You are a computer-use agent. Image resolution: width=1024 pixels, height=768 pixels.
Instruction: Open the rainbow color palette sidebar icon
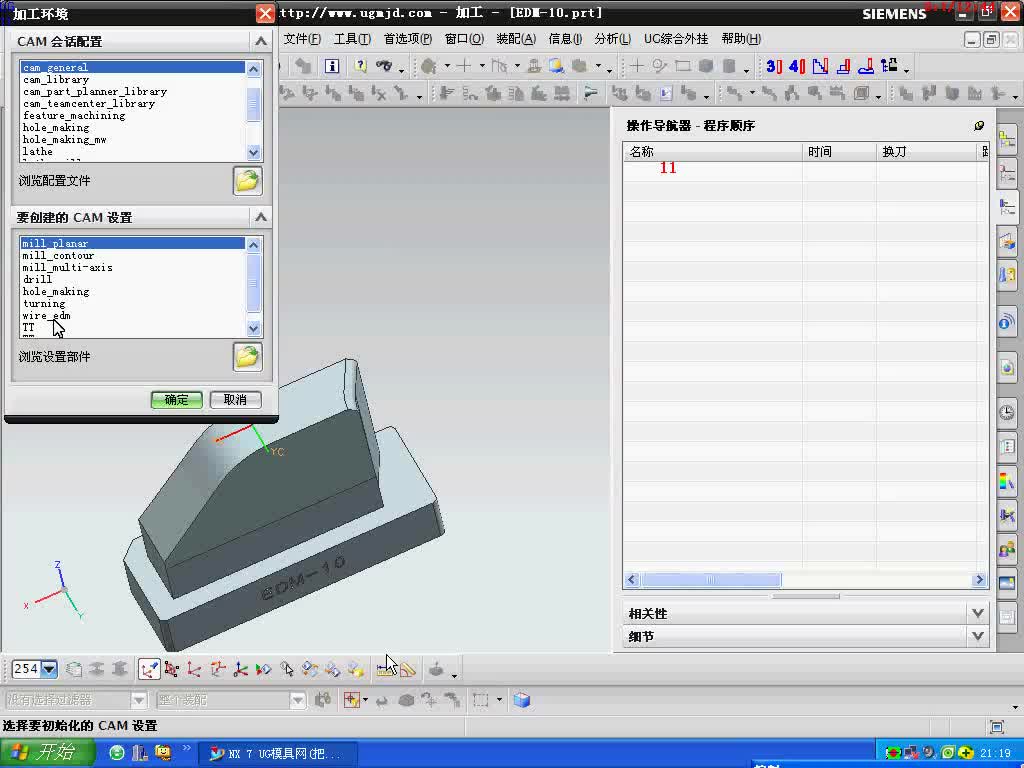pyautogui.click(x=1006, y=481)
